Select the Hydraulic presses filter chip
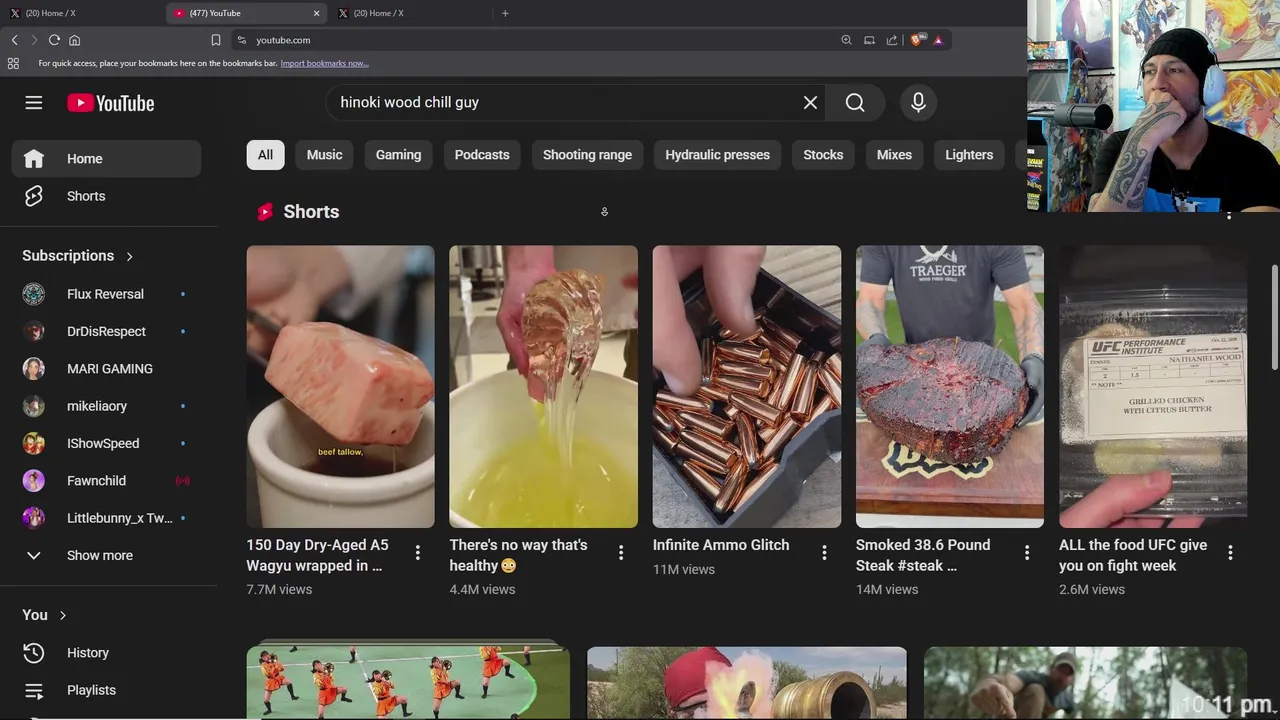Screen dimensions: 1280x720 click(717, 155)
